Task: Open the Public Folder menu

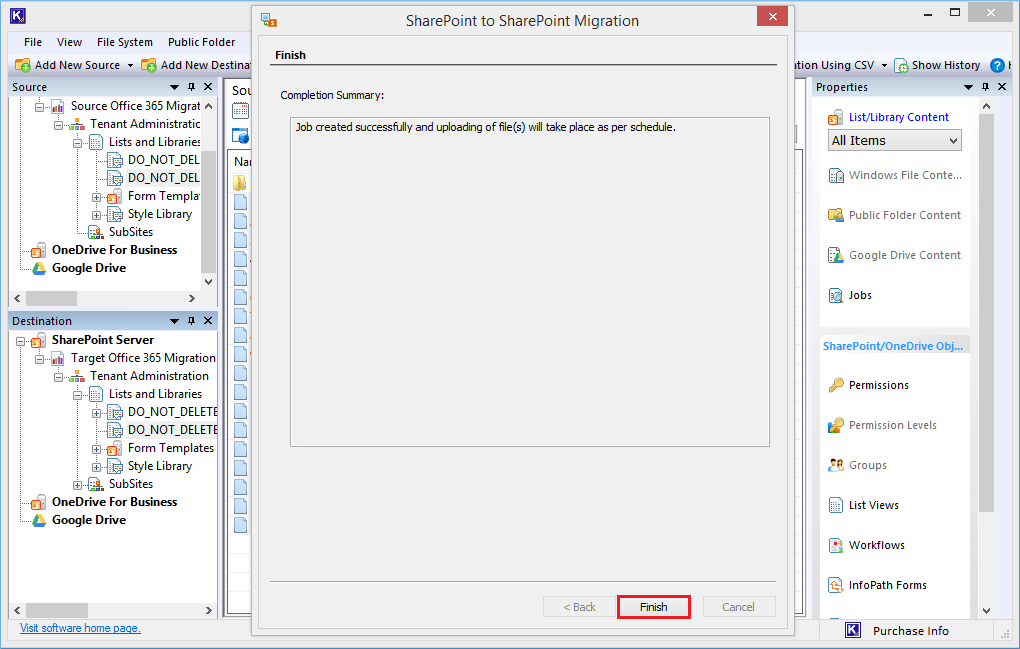Action: pyautogui.click(x=201, y=42)
